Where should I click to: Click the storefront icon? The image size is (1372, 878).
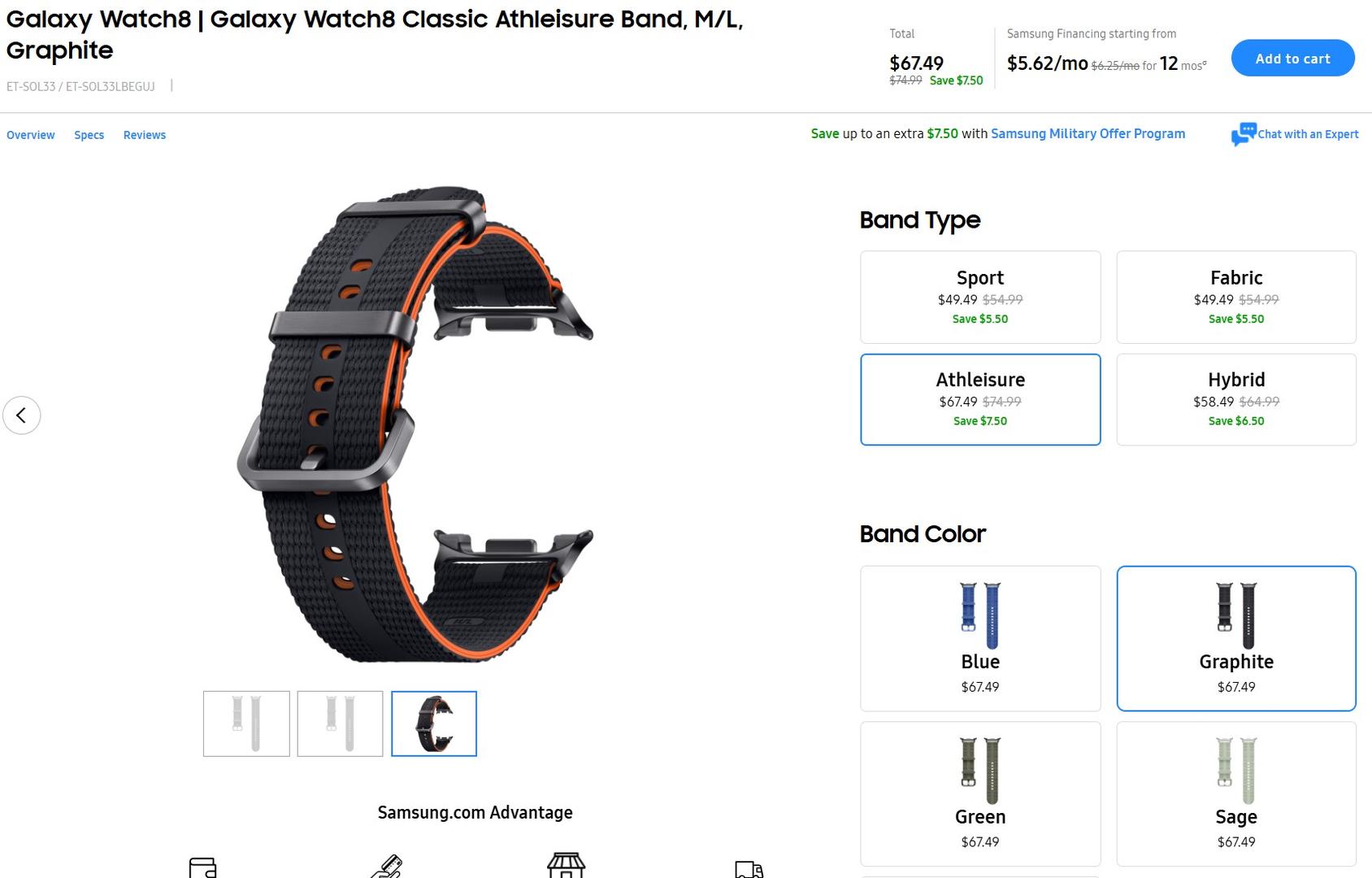coord(566,866)
